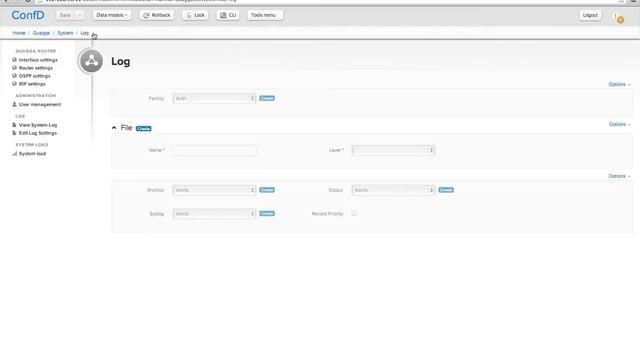Open the CLI toolbar button
The height and width of the screenshot is (360, 640).
pyautogui.click(x=228, y=15)
